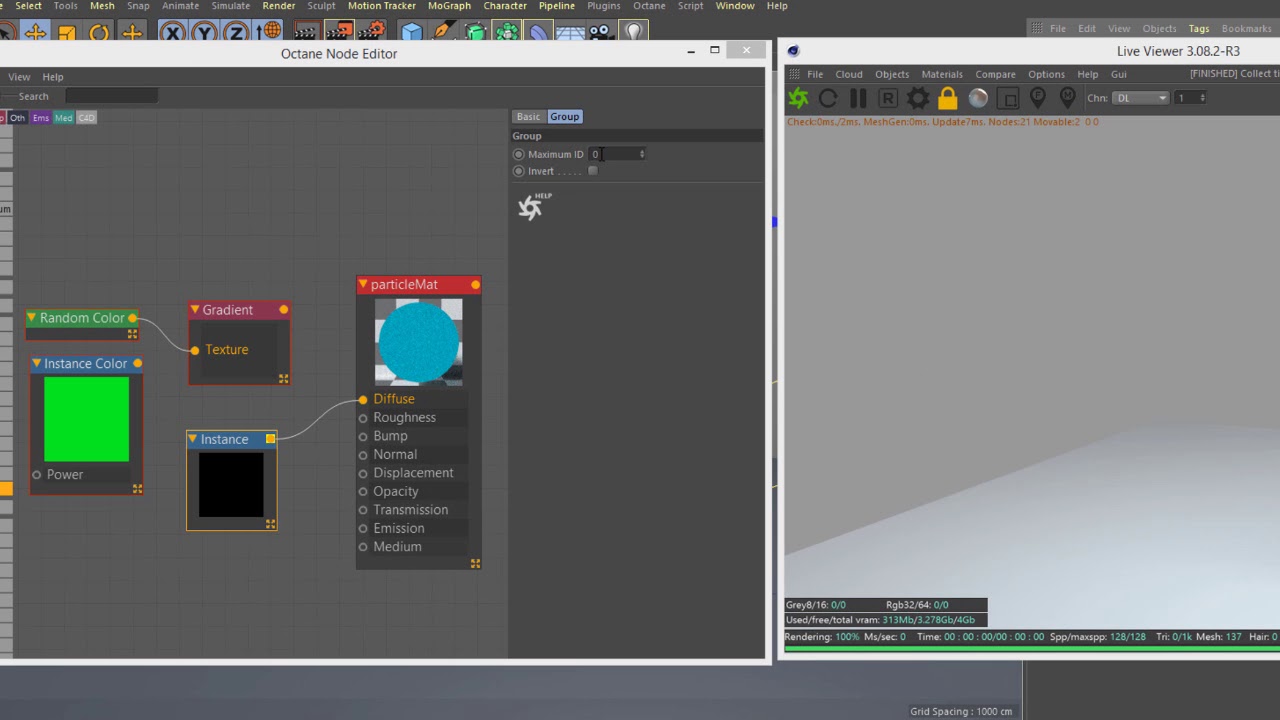Collapse the Instance node triangle
Image resolution: width=1280 pixels, height=720 pixels.
(192, 439)
